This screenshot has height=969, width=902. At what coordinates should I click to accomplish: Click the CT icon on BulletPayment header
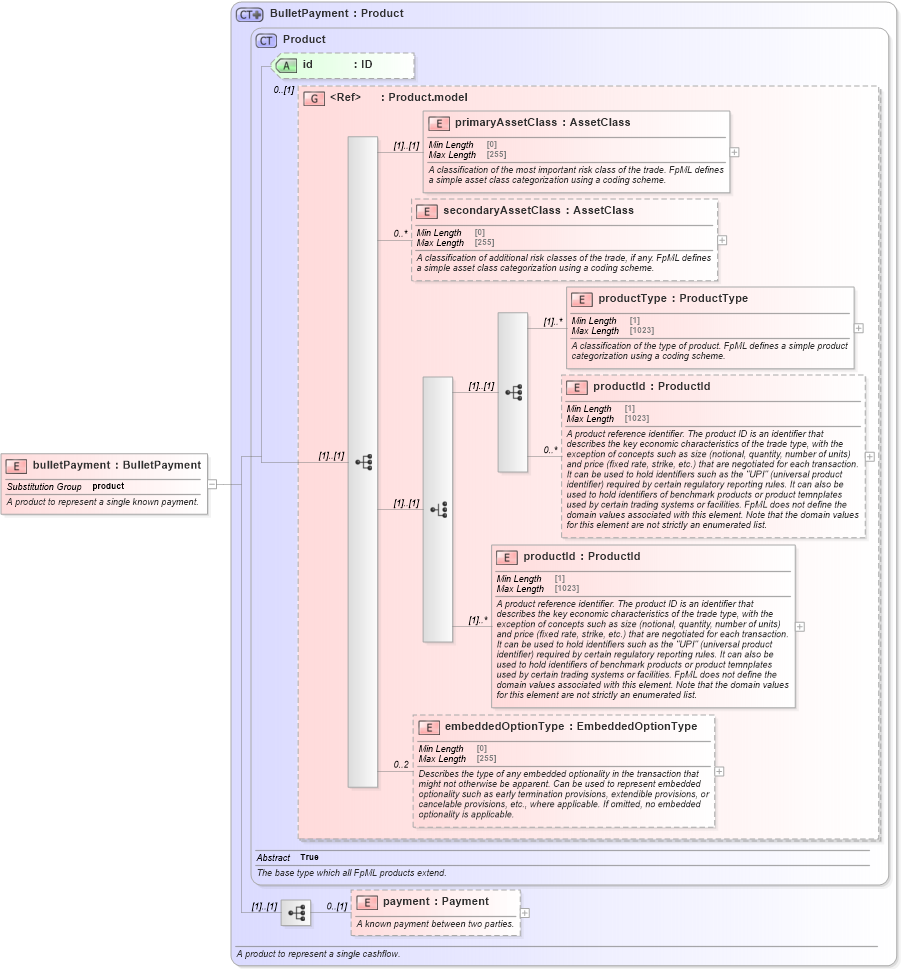247,13
